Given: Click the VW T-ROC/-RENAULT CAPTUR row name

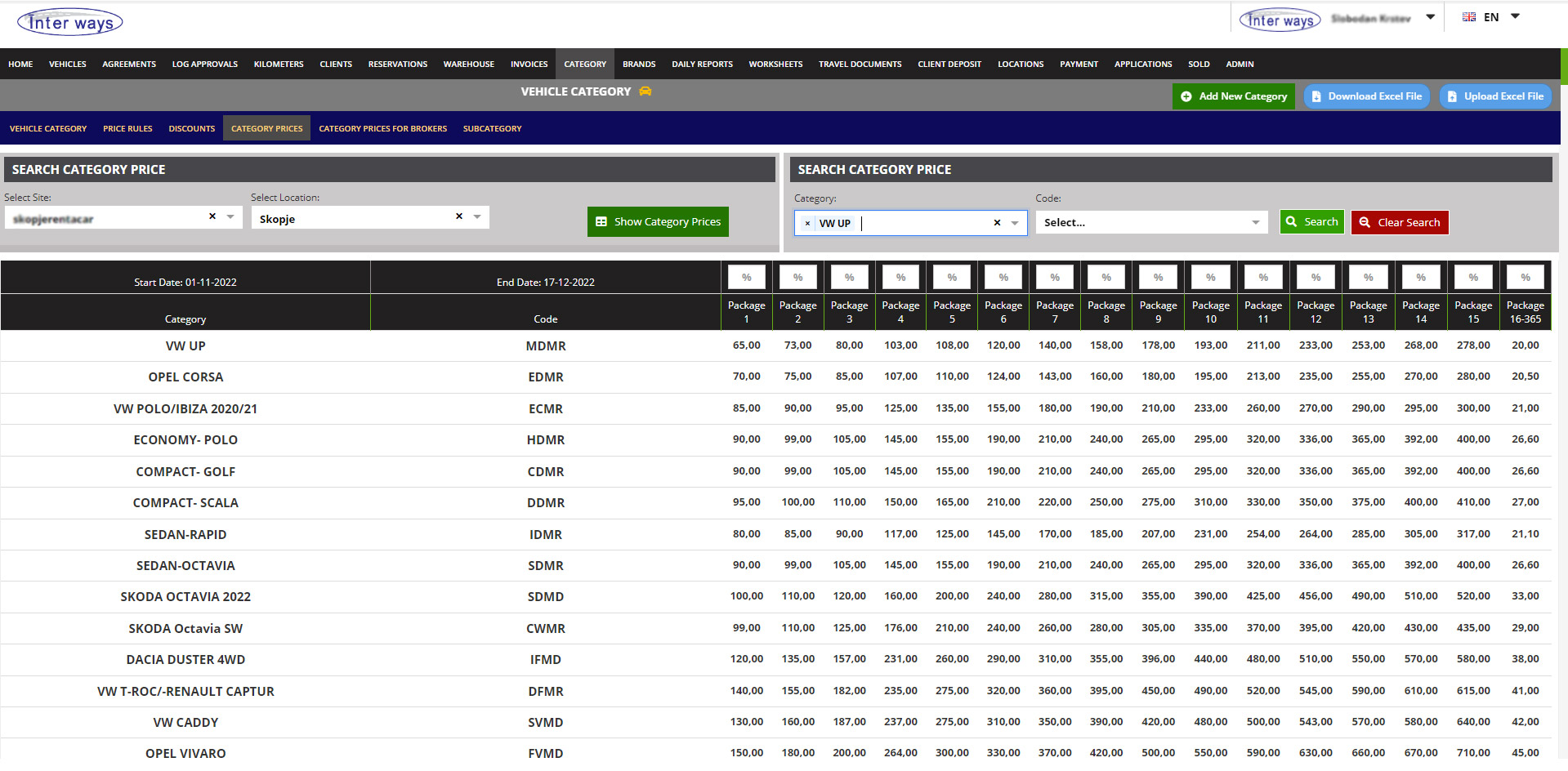Looking at the screenshot, I should (185, 691).
